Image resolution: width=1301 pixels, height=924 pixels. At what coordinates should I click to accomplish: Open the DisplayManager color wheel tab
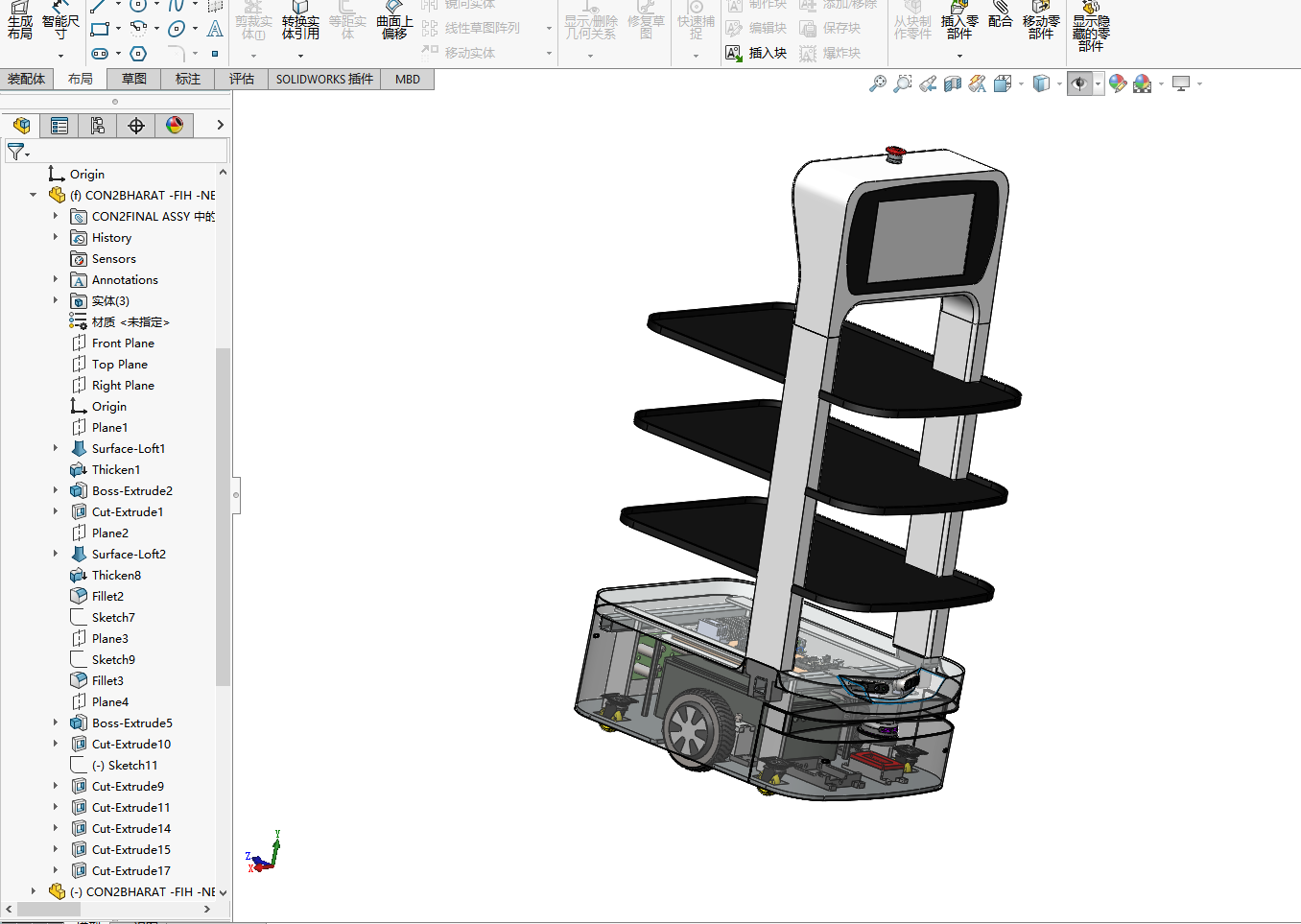pyautogui.click(x=175, y=125)
